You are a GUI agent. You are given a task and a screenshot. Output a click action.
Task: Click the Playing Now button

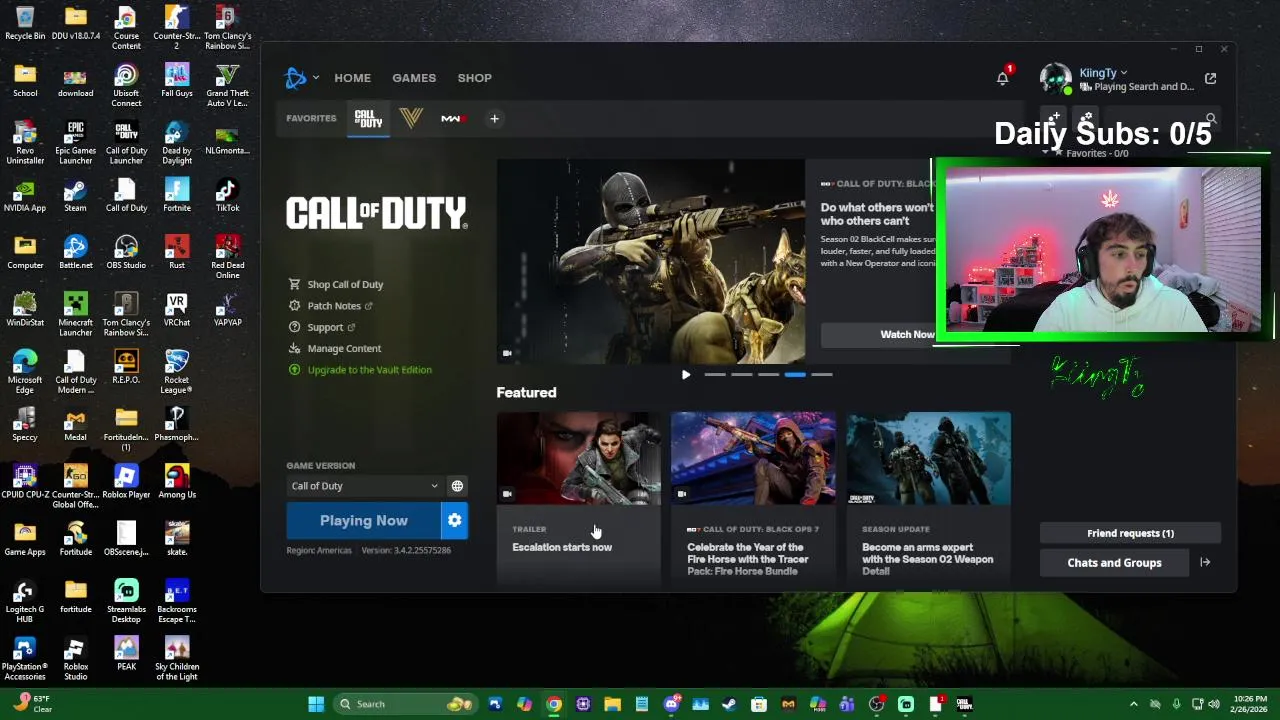(x=364, y=521)
